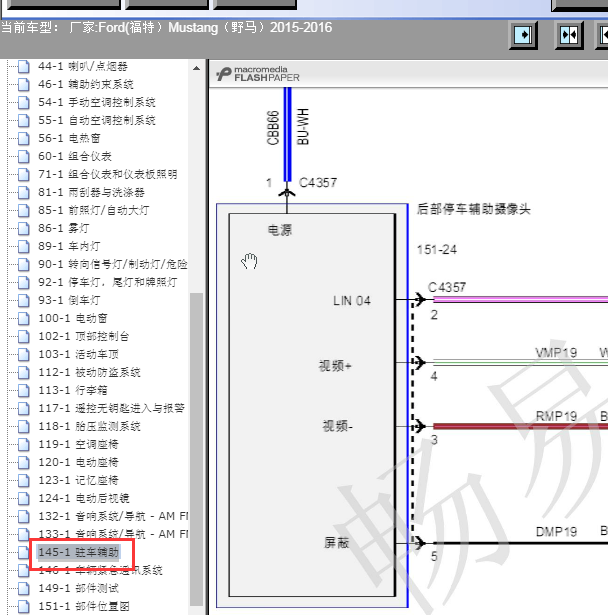The height and width of the screenshot is (615, 608).
Task: Open 71-1 组合仪表和仪表板照明 diagram
Action: click(108, 174)
